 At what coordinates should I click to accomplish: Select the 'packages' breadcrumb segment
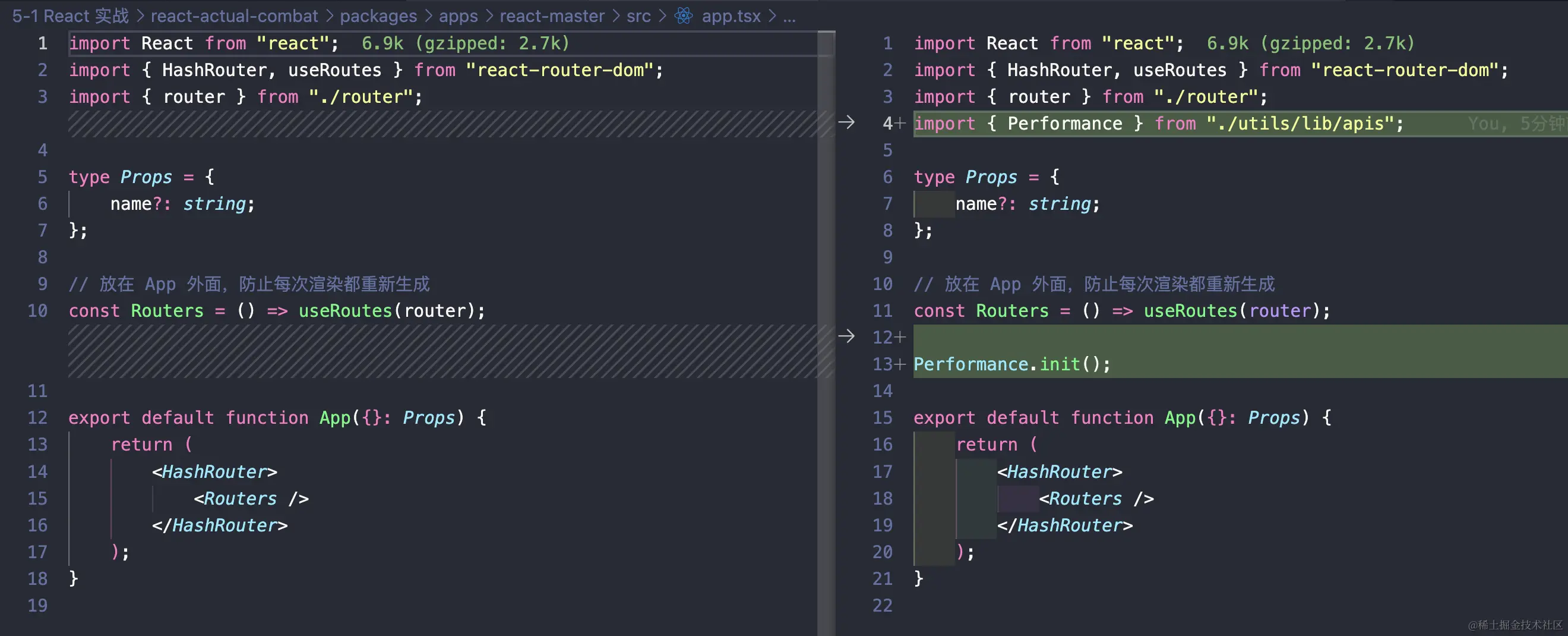[378, 16]
